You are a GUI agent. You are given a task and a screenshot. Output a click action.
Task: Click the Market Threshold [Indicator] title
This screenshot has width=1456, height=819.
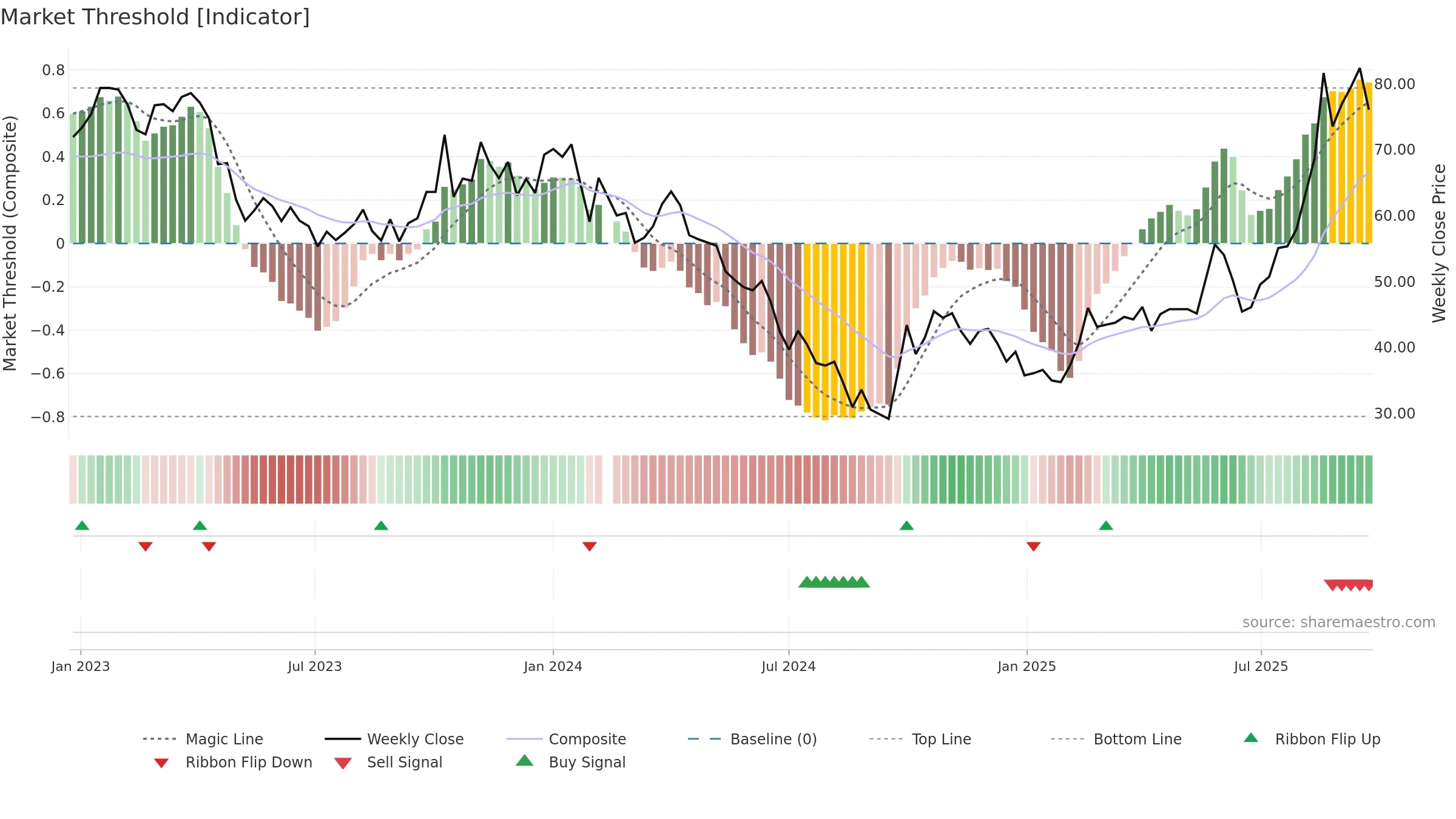pos(155,17)
